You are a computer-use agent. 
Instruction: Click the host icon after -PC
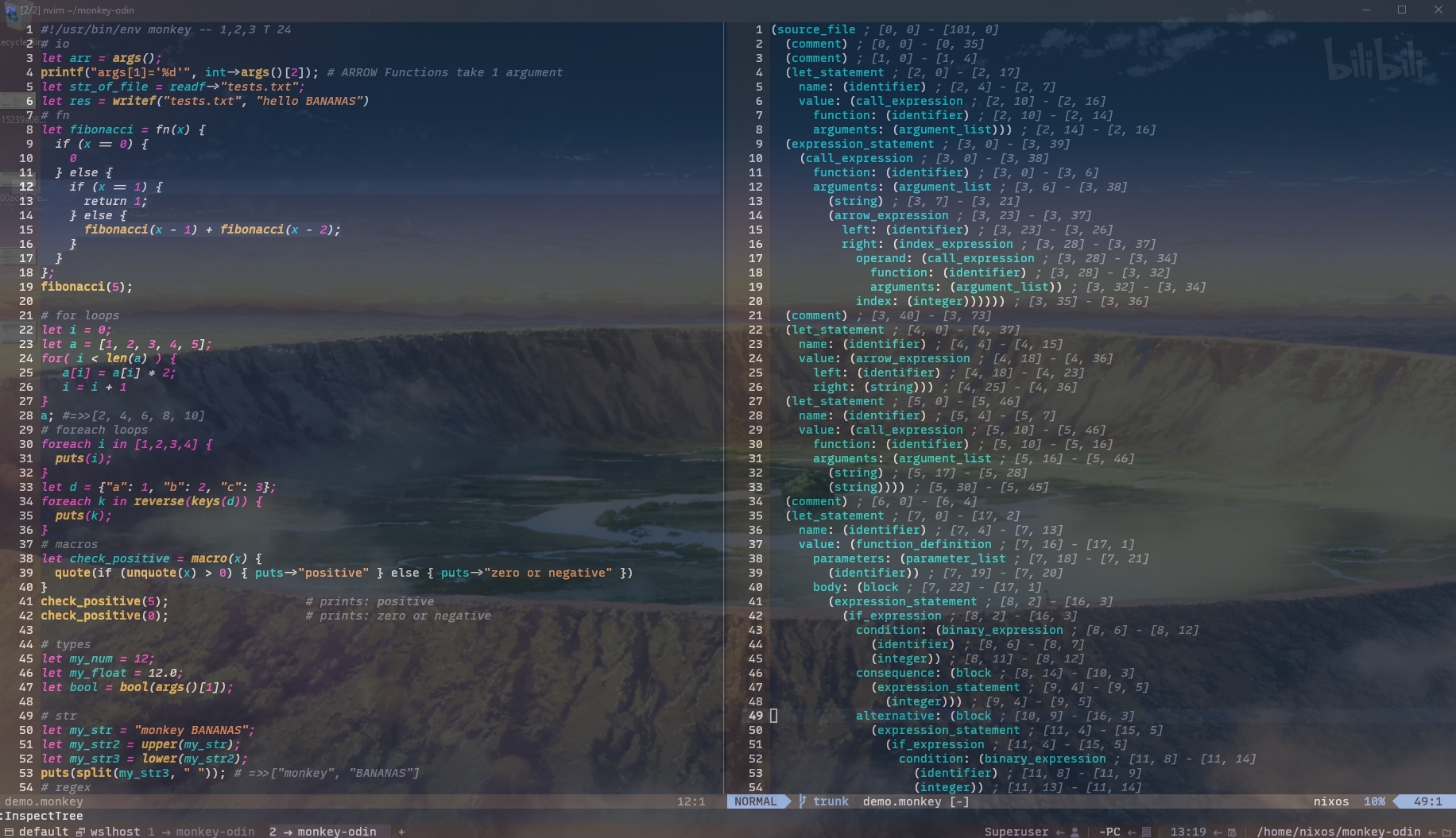pos(1146,832)
